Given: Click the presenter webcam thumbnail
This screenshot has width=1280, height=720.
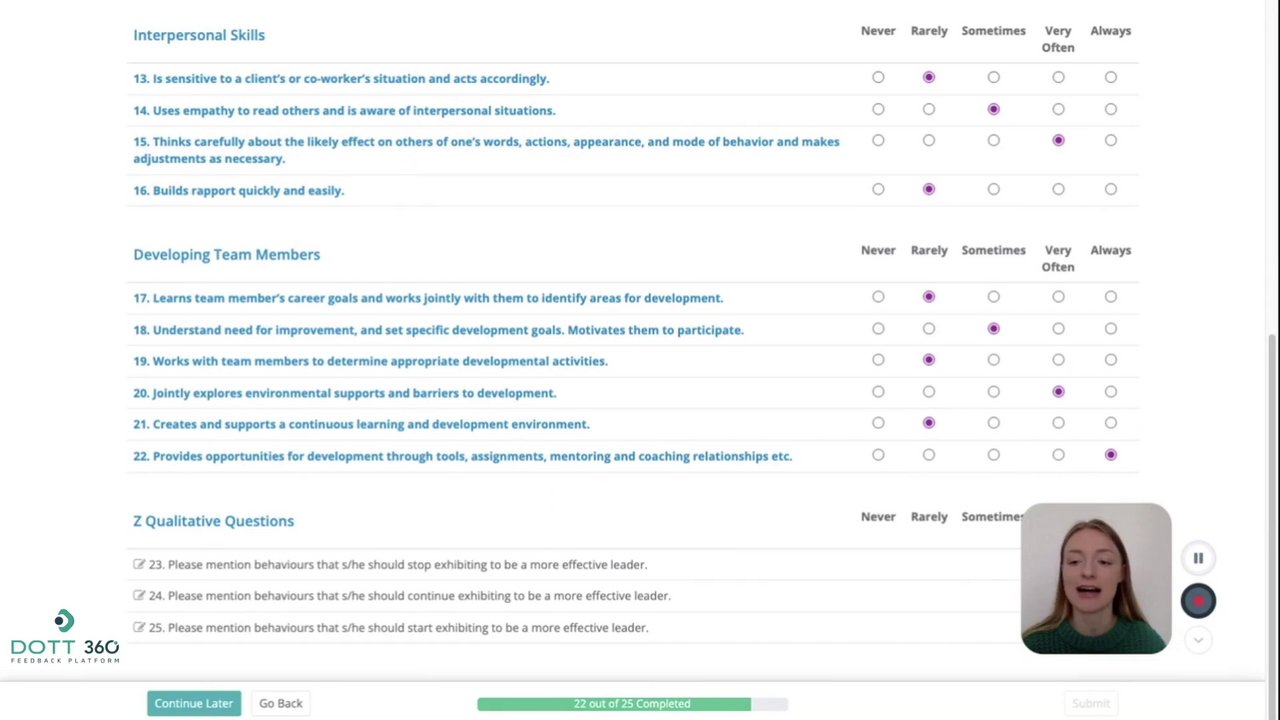Looking at the screenshot, I should click(x=1096, y=579).
